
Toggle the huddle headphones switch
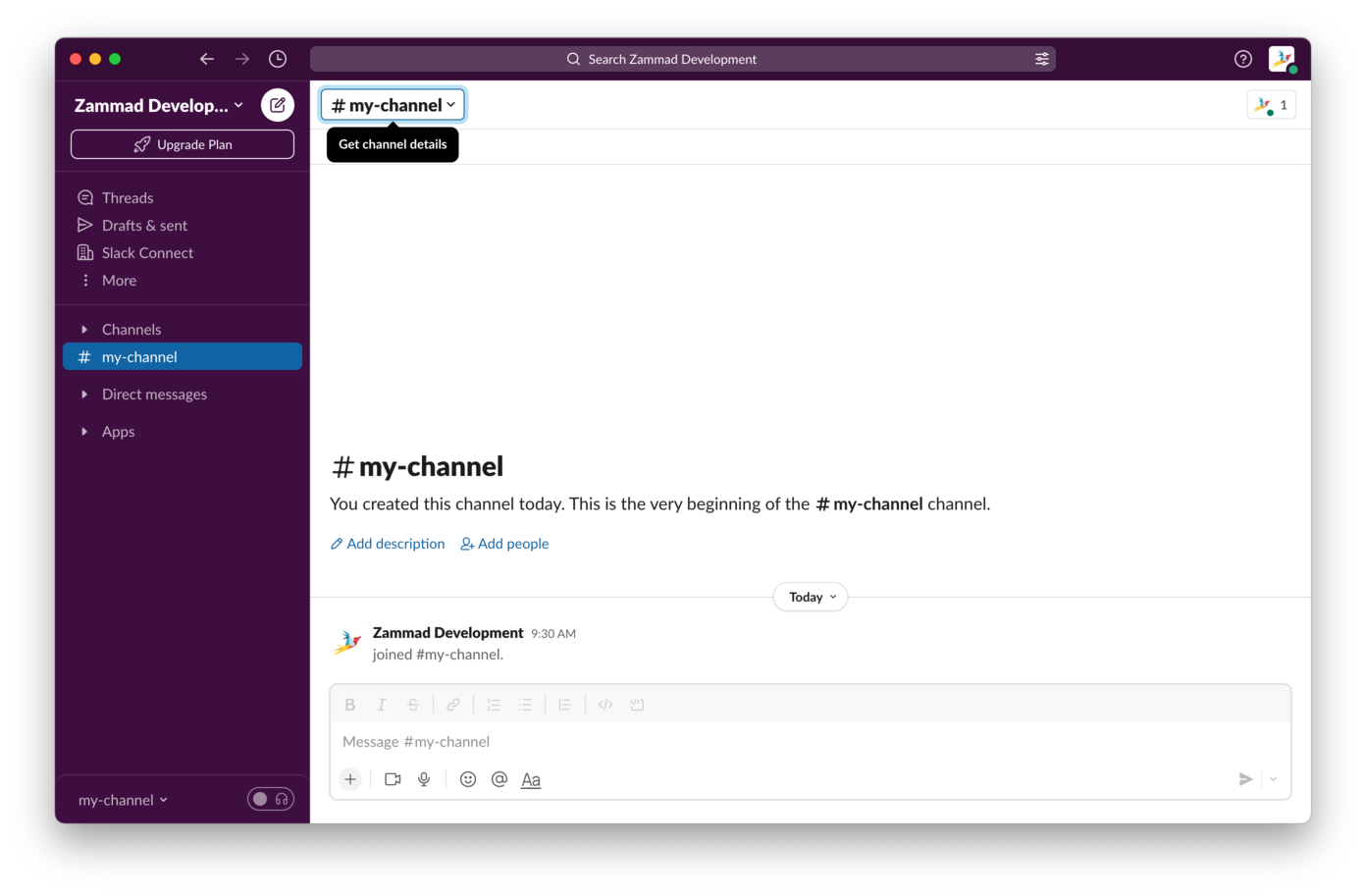point(271,799)
